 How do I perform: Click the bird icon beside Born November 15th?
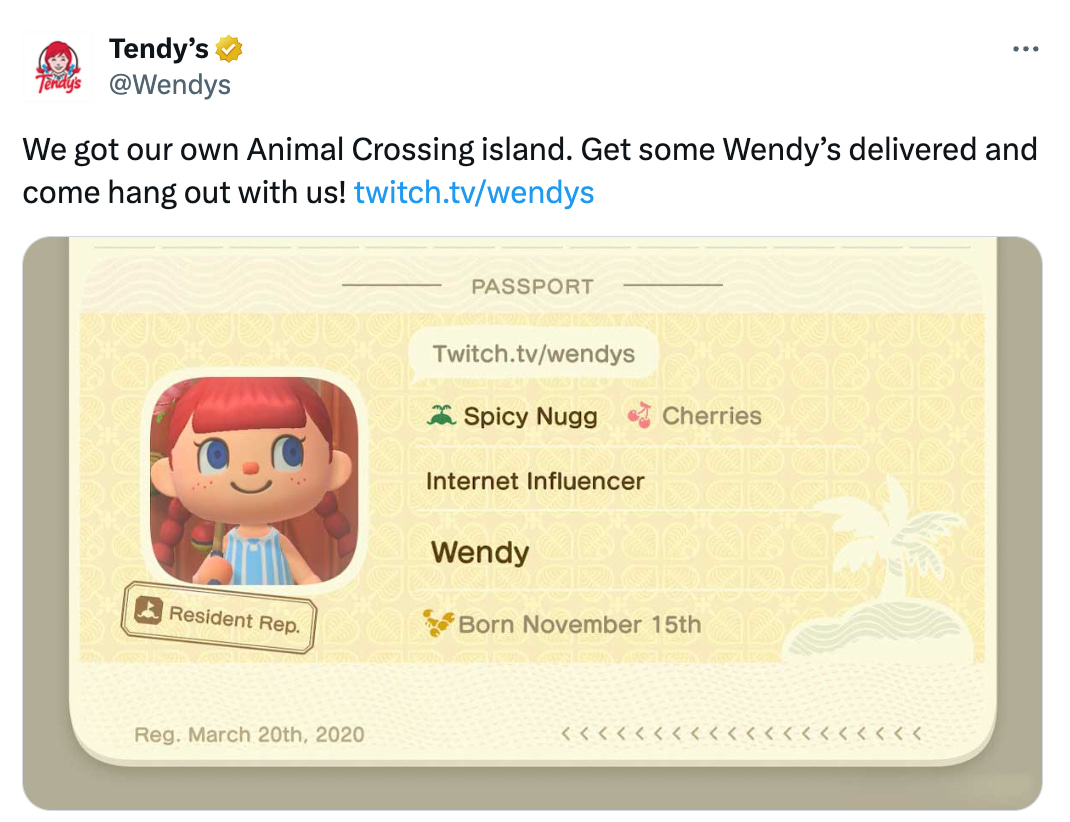pyautogui.click(x=442, y=622)
